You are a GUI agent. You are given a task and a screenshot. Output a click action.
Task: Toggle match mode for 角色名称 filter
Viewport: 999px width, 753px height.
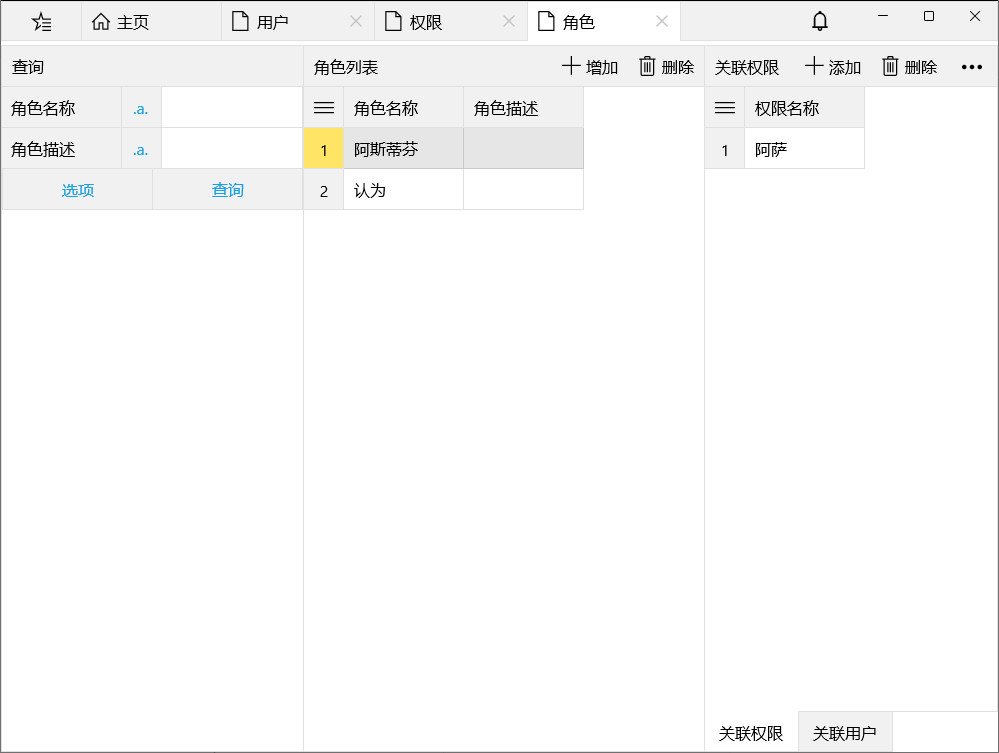click(x=141, y=108)
